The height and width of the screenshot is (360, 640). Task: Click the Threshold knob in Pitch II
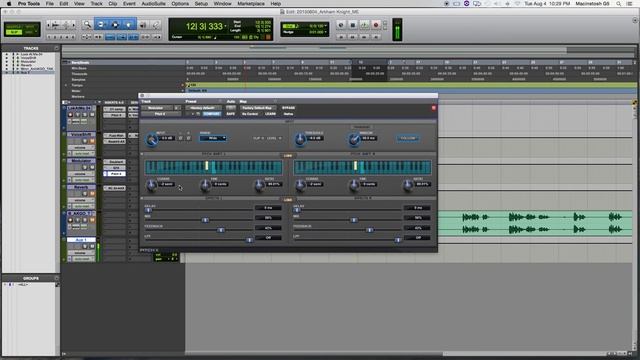coord(300,140)
